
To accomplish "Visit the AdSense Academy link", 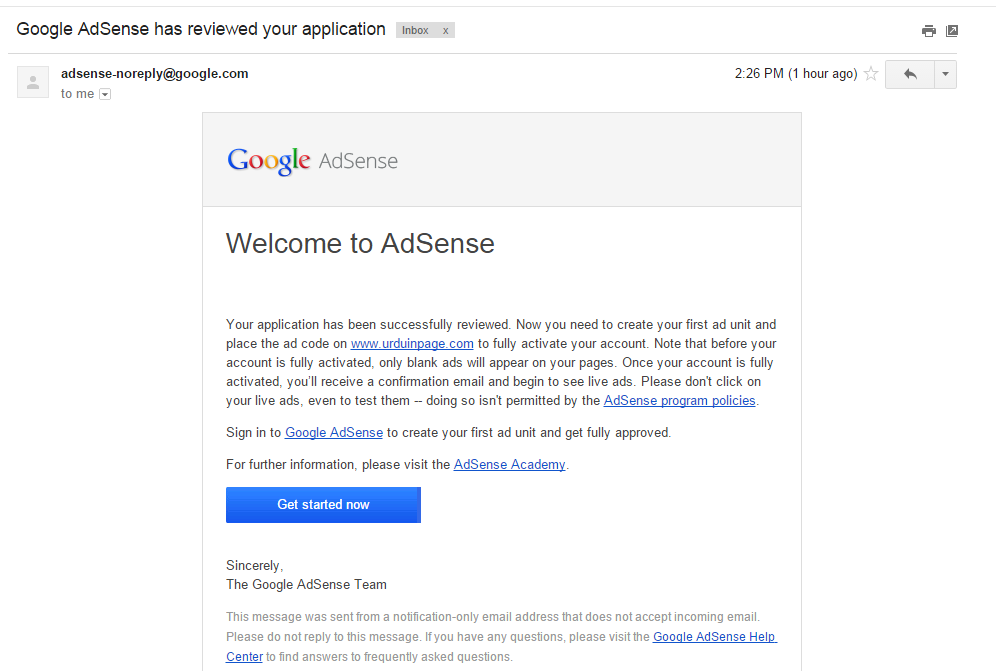I will [510, 465].
